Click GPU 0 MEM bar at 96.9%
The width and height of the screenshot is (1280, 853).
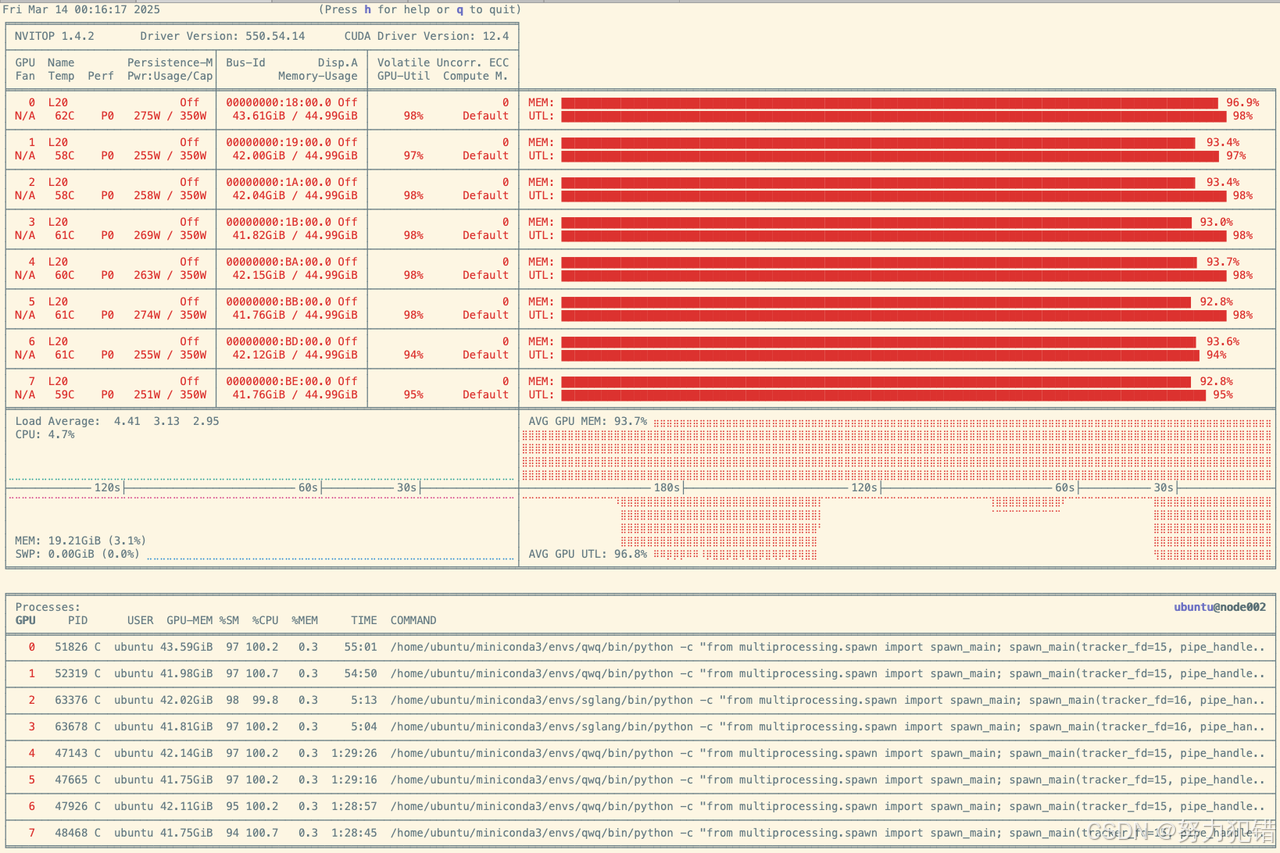click(889, 102)
